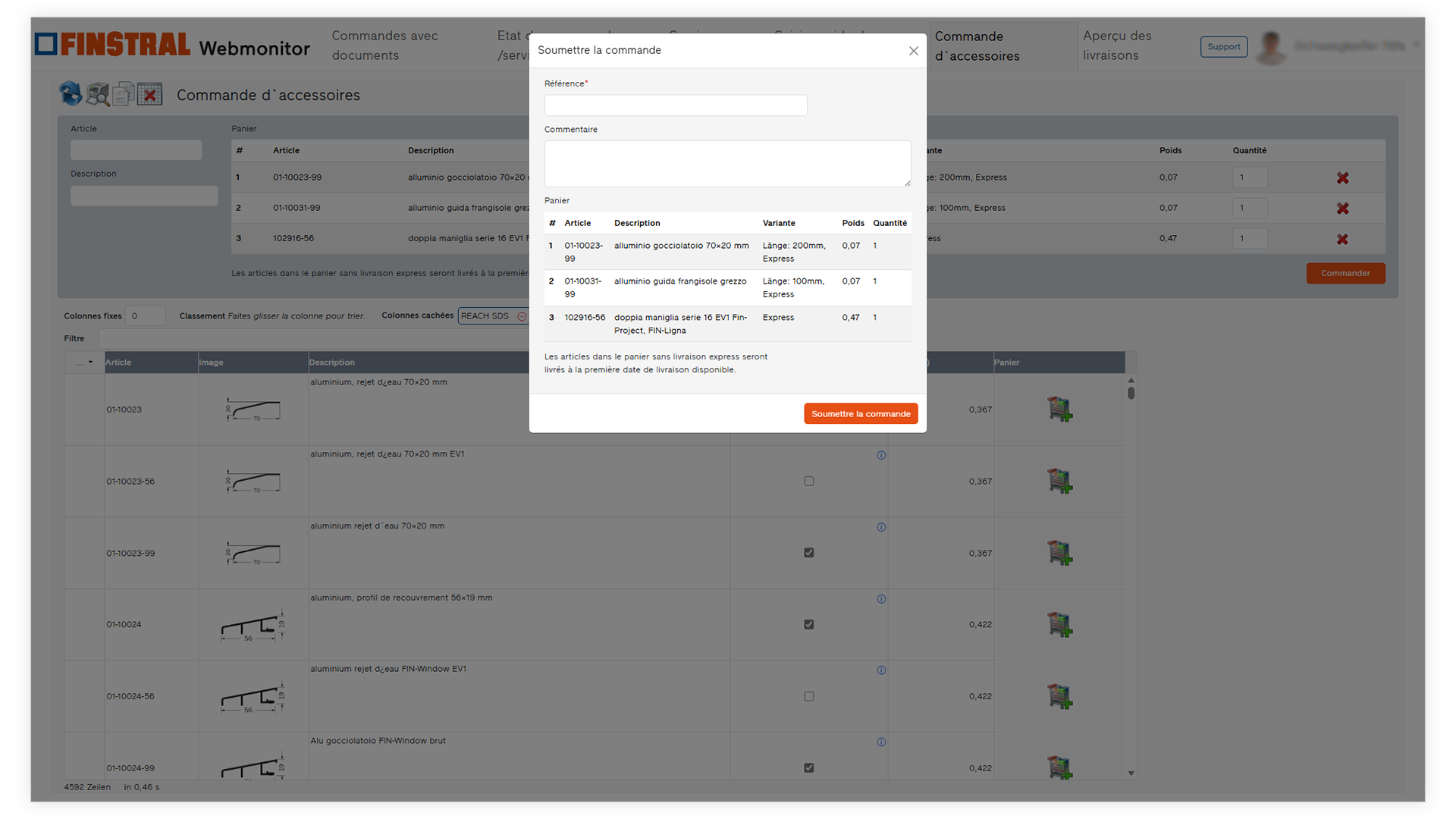1456x819 pixels.
Task: Close the Soumettre la commande dialog
Action: [913, 51]
